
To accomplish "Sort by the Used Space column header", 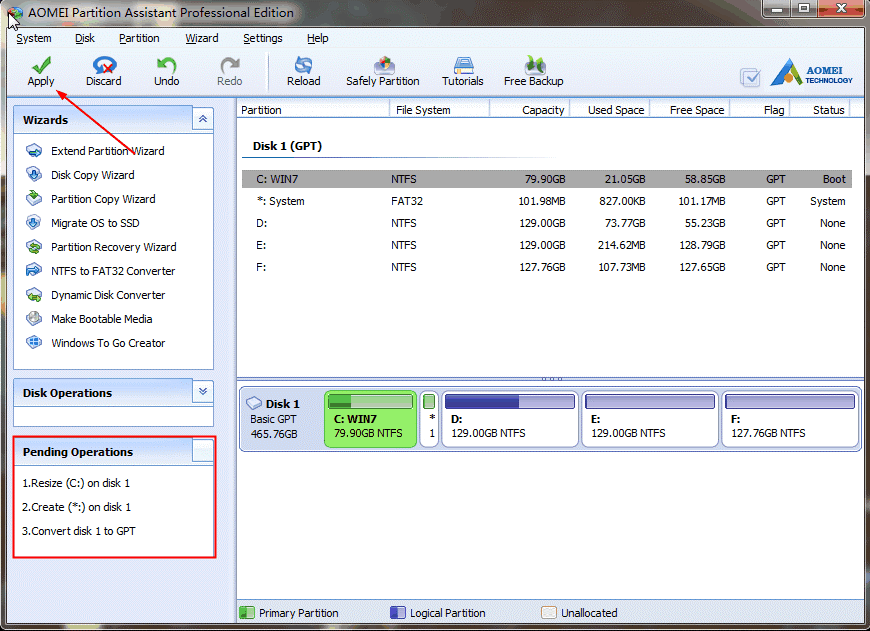I will pyautogui.click(x=616, y=110).
